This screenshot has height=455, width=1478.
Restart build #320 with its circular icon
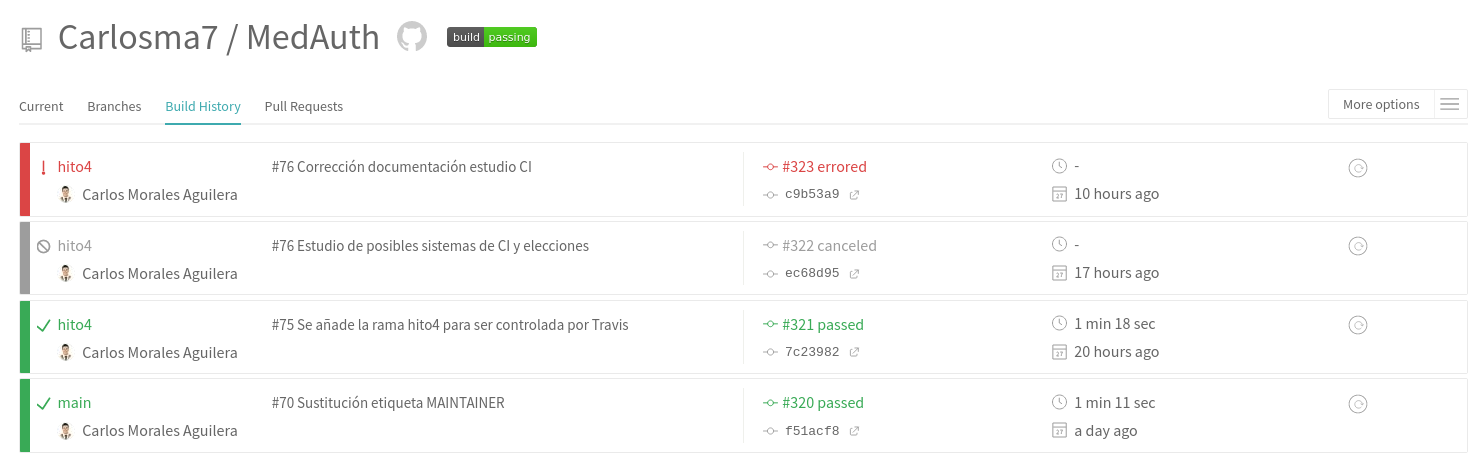[x=1358, y=404]
